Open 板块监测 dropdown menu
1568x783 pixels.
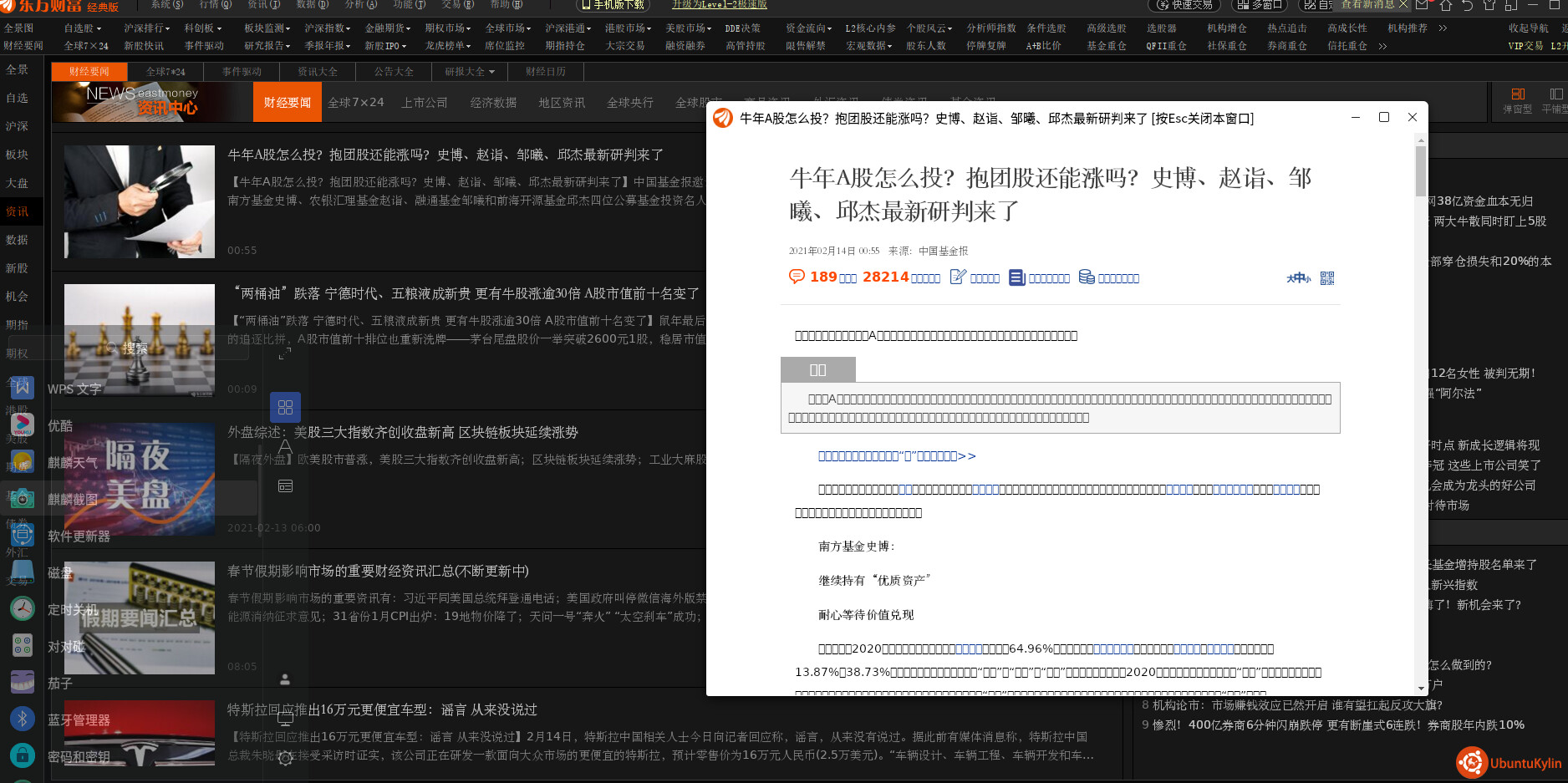click(x=267, y=28)
